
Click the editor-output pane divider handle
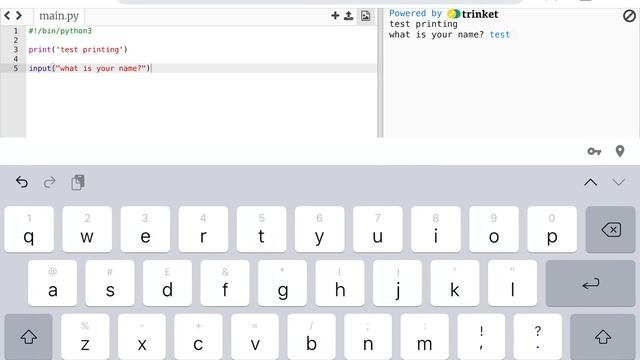(380, 73)
